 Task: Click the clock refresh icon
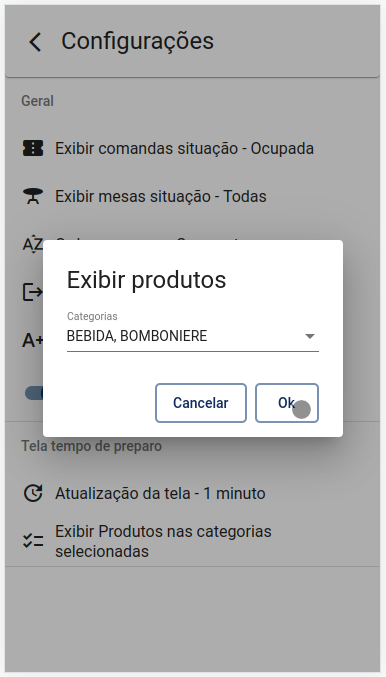pos(33,493)
